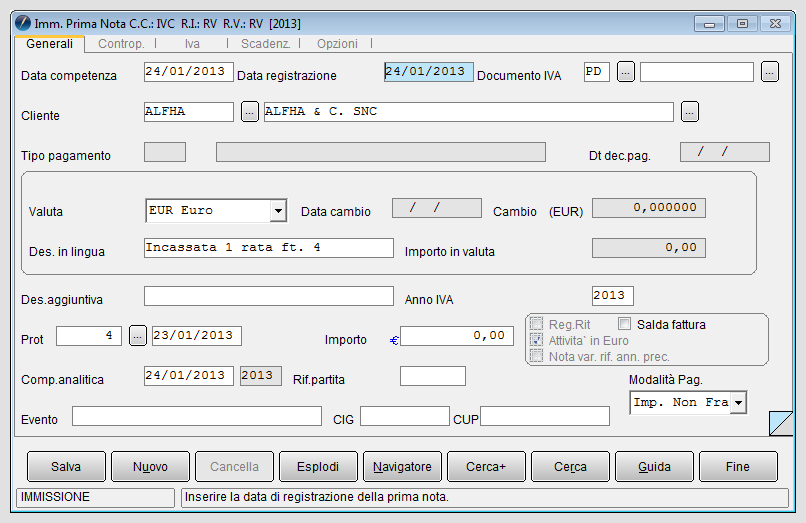Click the euro symbol beside Importo
Image resolution: width=806 pixels, height=523 pixels.
[394, 340]
